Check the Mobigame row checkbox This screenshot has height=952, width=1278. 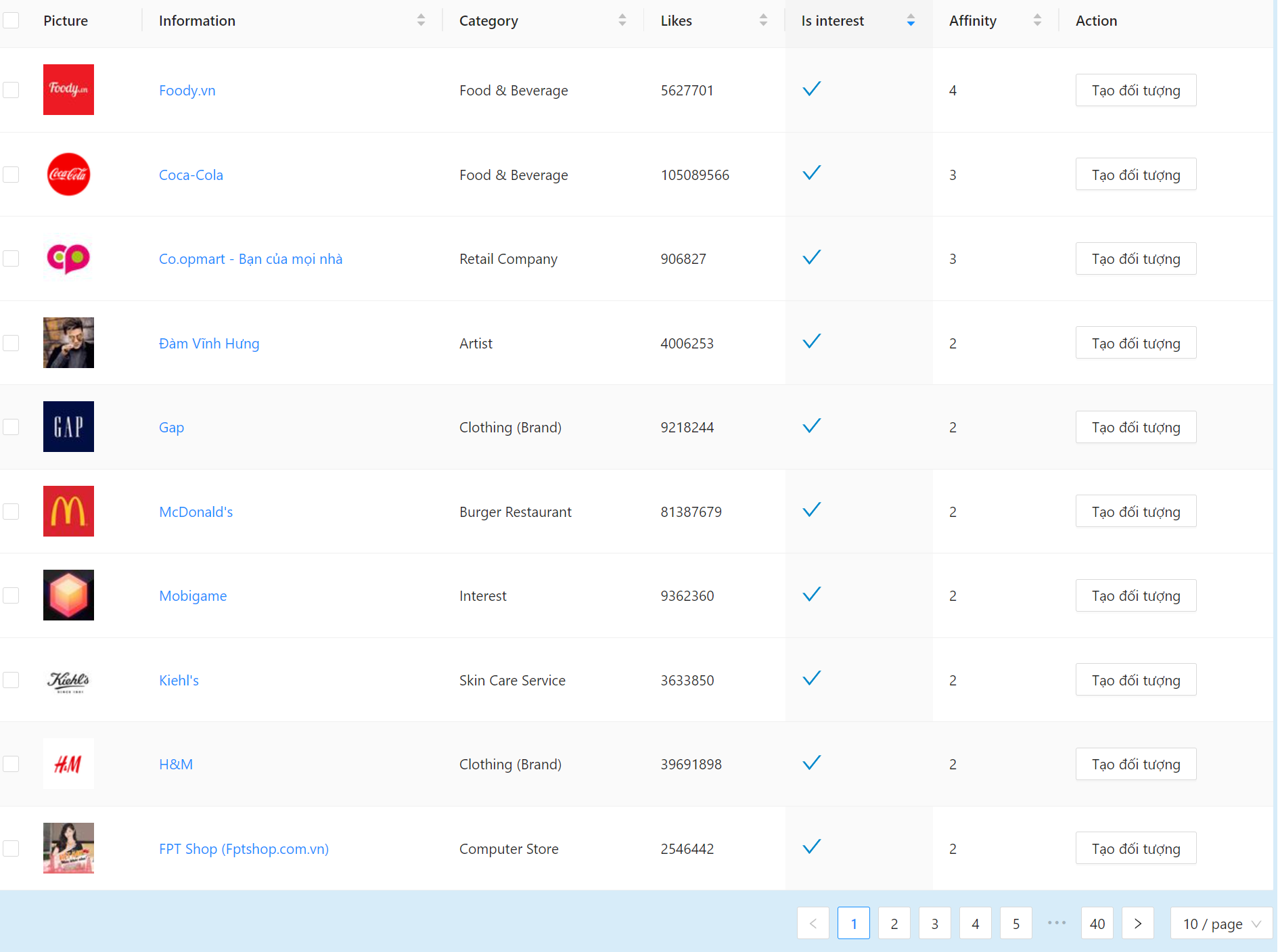[11, 595]
